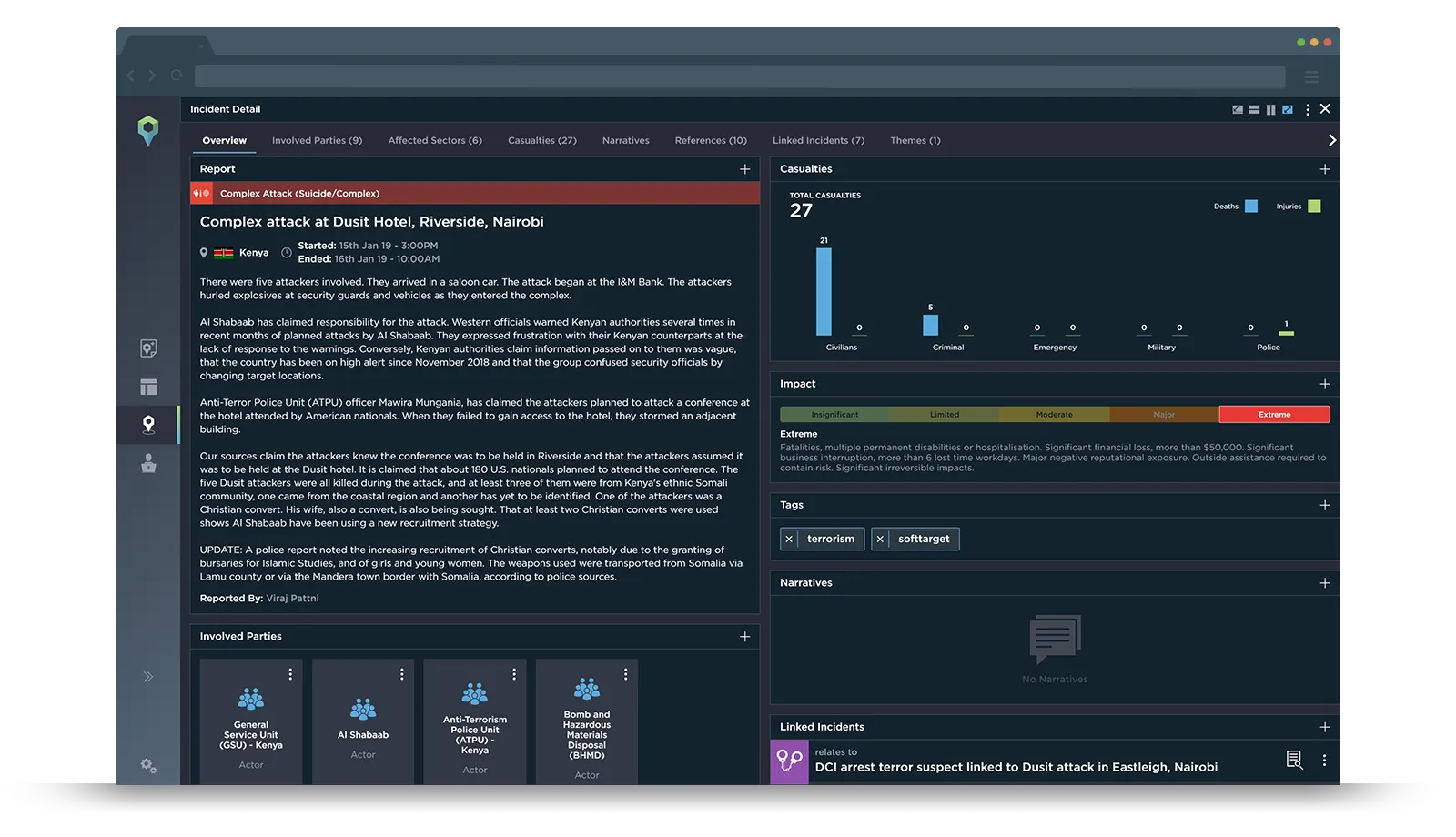The height and width of the screenshot is (837, 1456).
Task: Open settings gears in sidebar
Action: click(148, 766)
